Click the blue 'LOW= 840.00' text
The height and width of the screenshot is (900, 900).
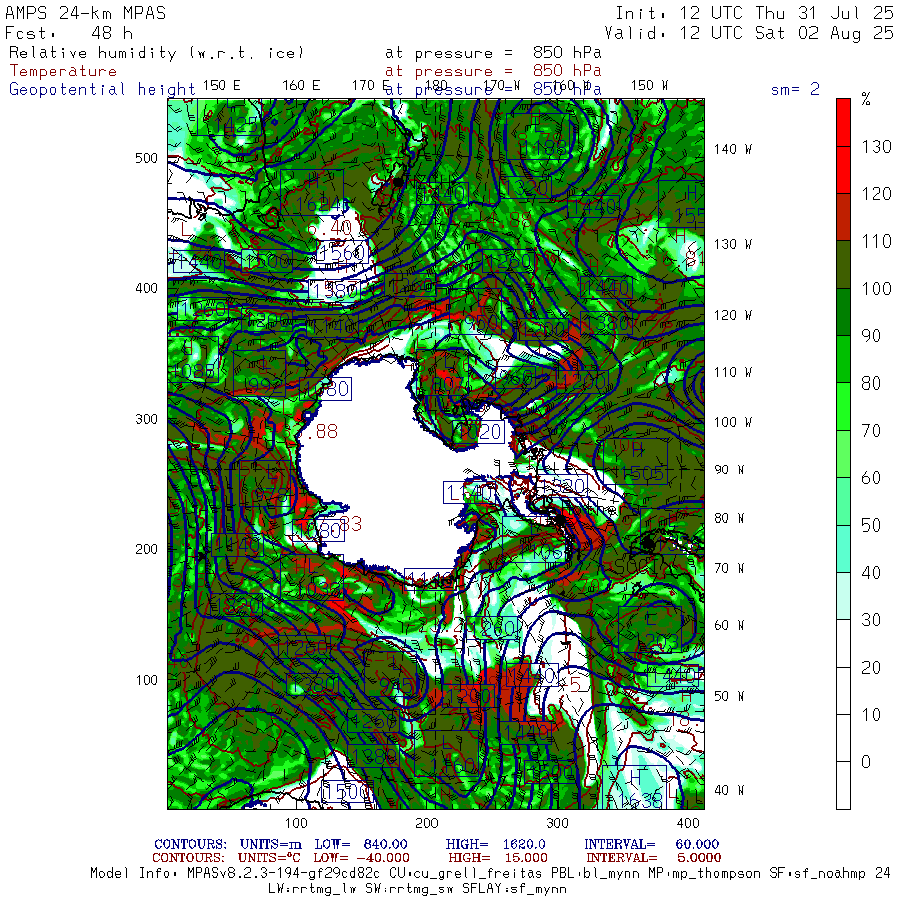(x=360, y=844)
